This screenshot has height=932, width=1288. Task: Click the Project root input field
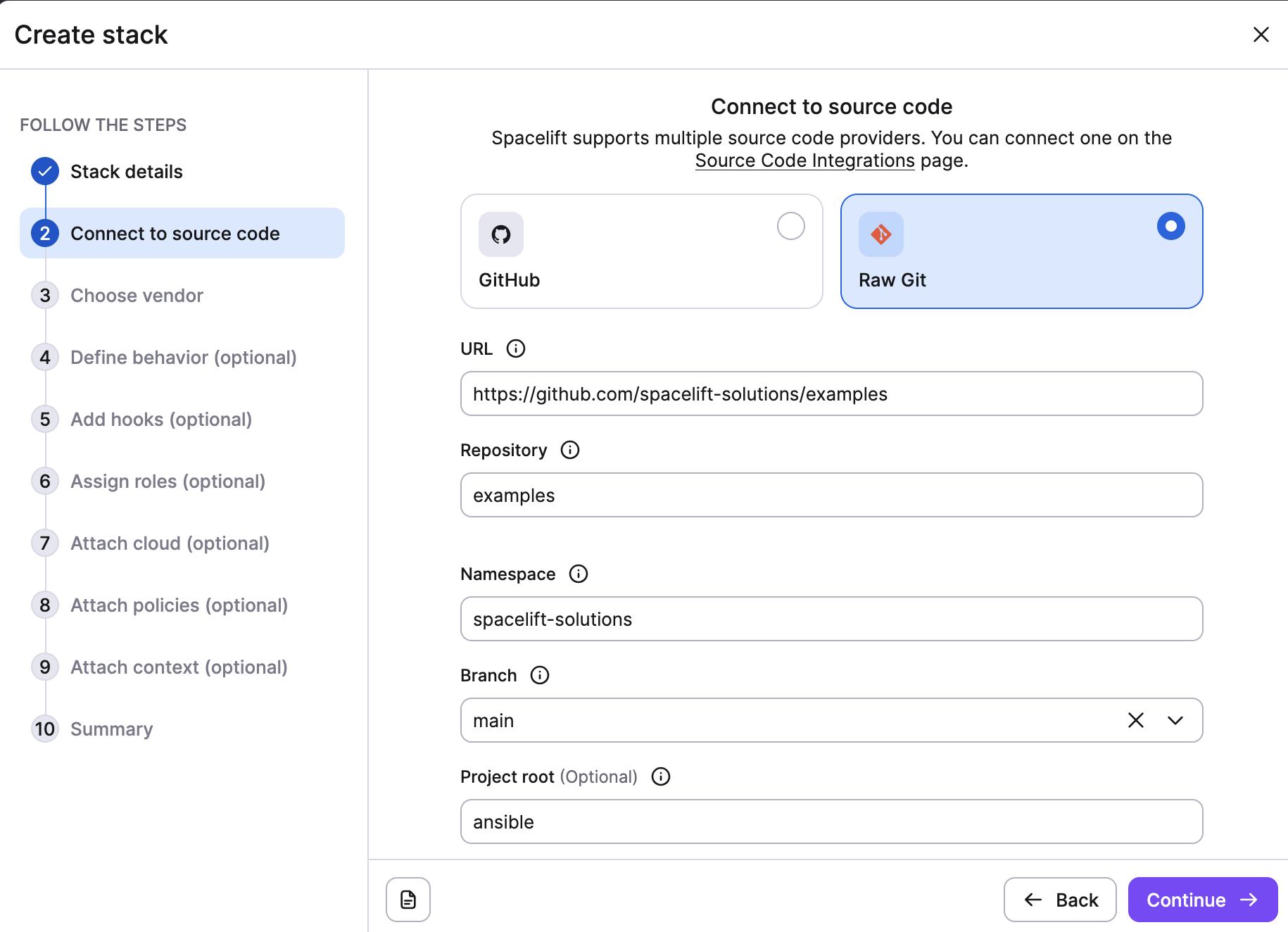[x=832, y=821]
